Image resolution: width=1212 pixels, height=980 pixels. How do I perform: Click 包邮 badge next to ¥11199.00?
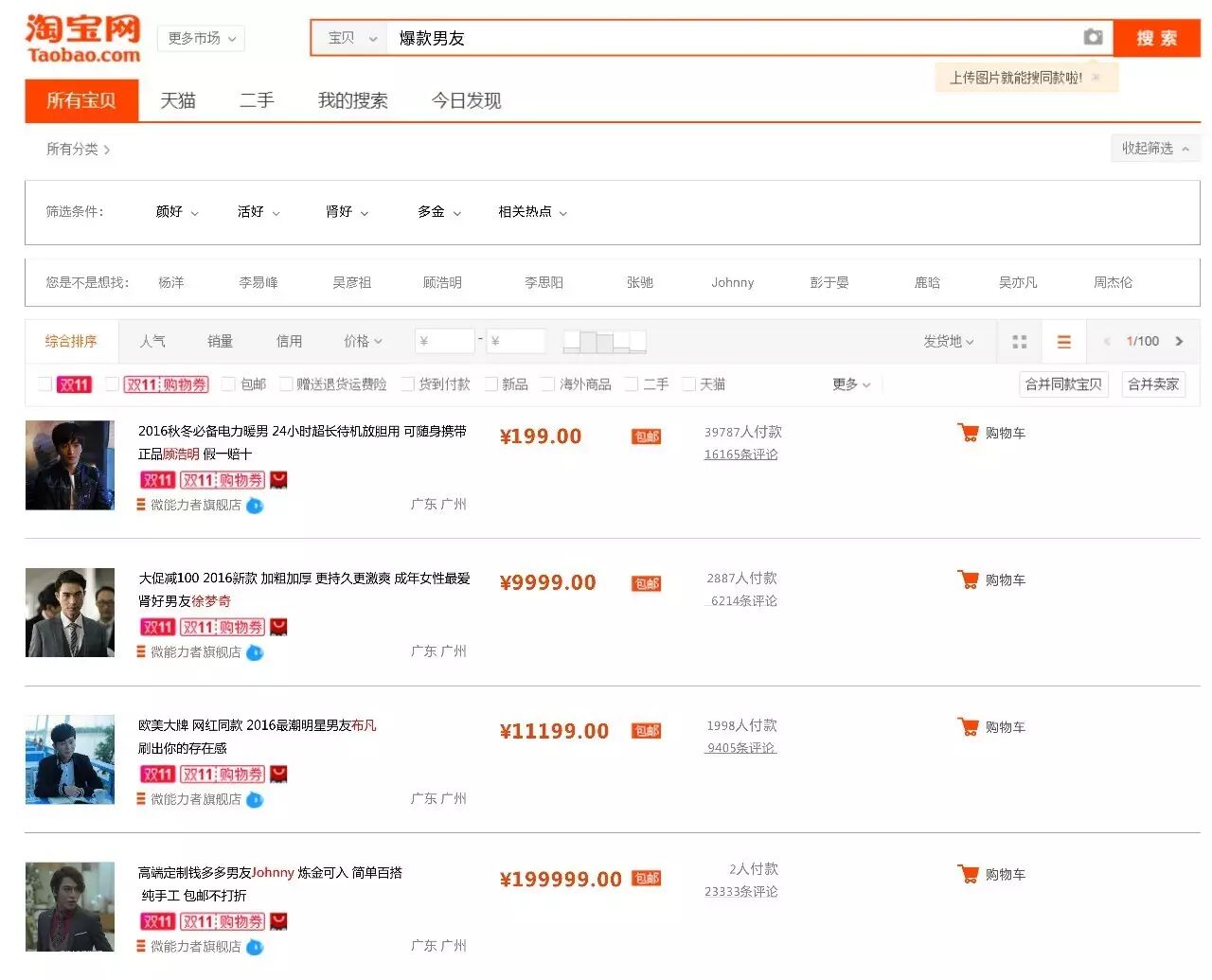(647, 731)
